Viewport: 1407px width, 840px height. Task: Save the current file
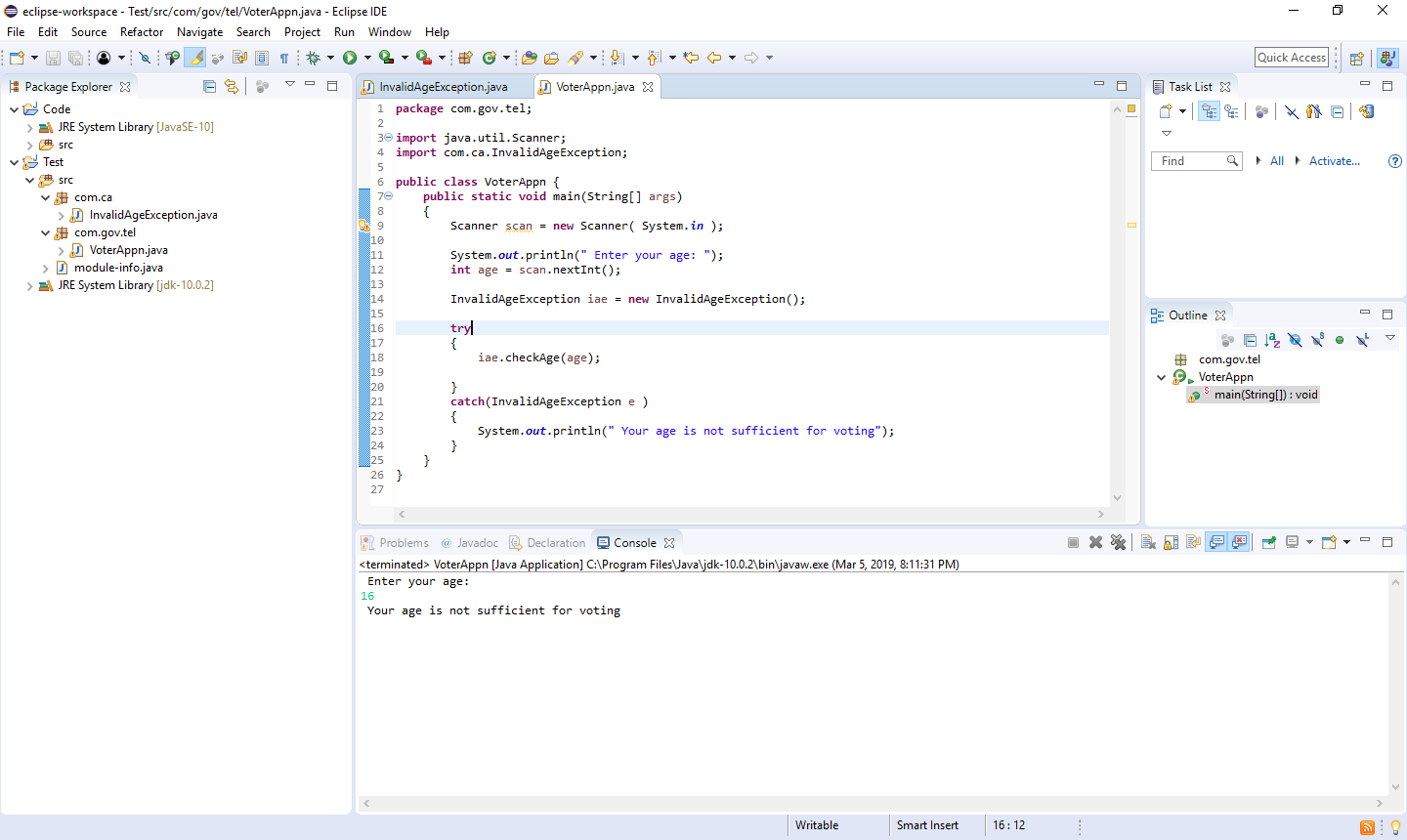[x=53, y=58]
